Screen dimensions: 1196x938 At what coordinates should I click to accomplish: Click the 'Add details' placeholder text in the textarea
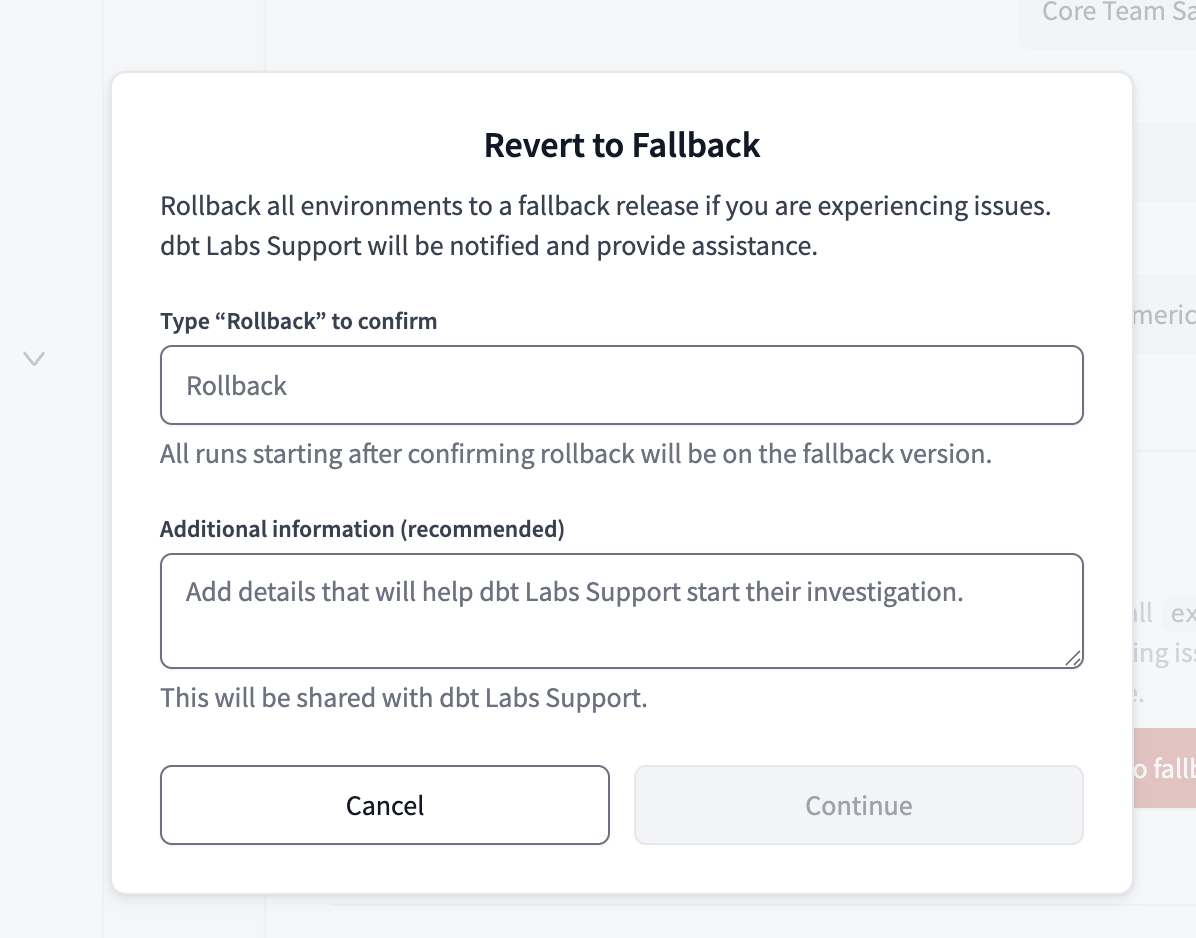point(573,591)
